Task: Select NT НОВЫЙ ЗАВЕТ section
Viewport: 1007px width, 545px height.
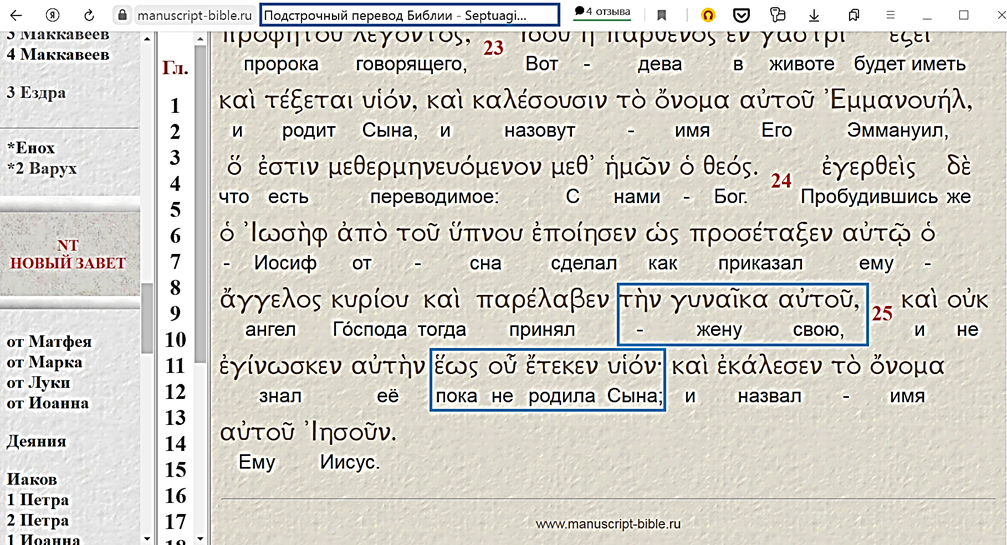Action: [68, 254]
